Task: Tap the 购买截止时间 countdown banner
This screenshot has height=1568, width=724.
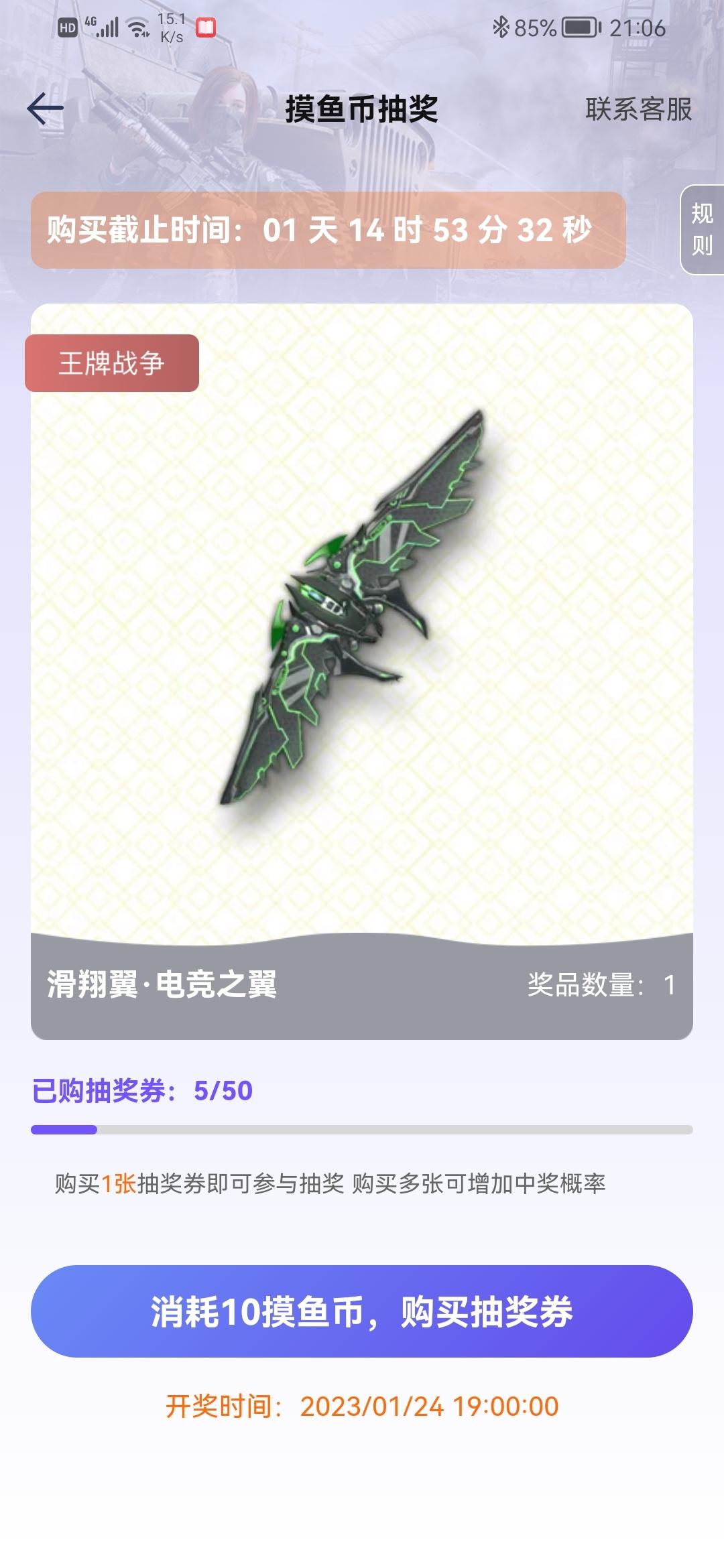Action: (x=328, y=231)
